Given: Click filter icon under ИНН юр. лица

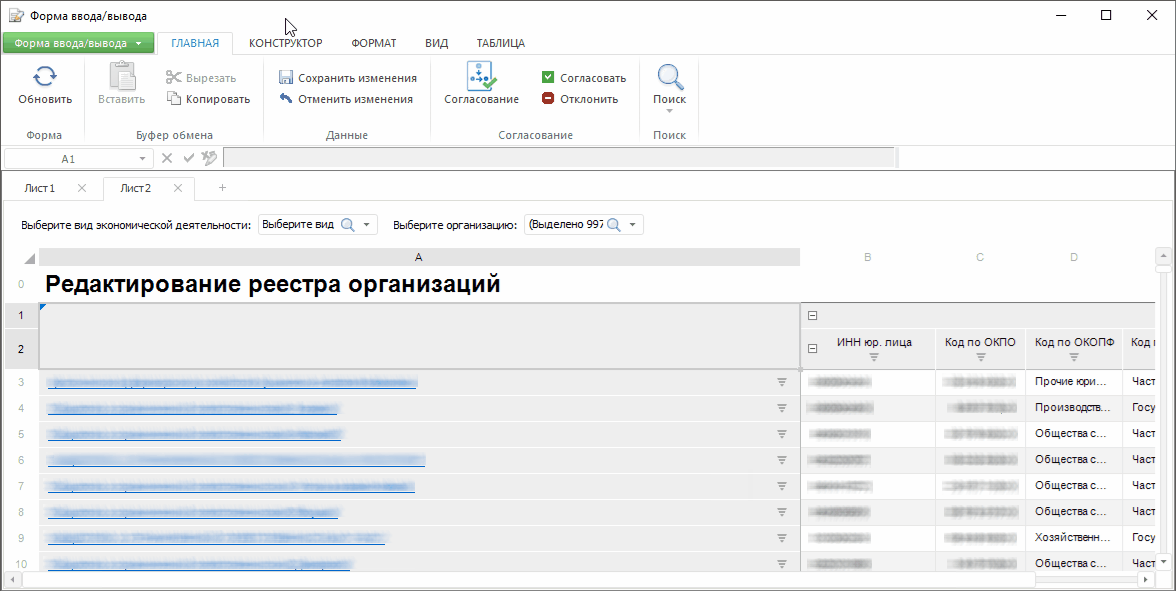Looking at the screenshot, I should pos(874,358).
